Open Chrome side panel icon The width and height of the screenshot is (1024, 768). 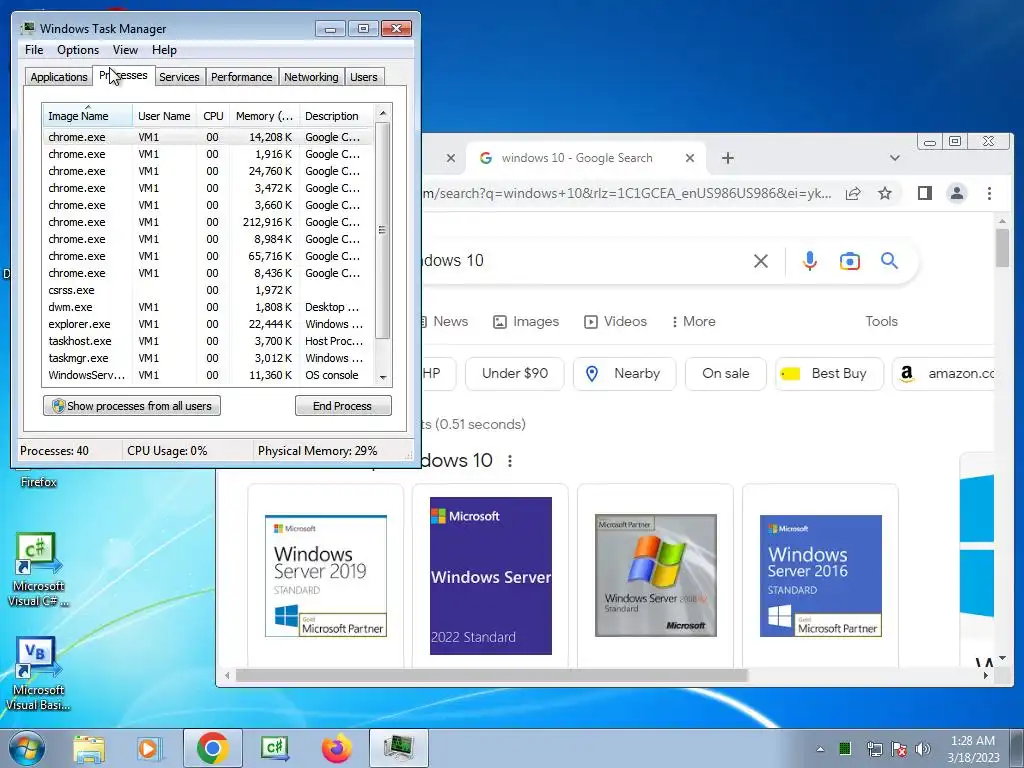pos(924,193)
